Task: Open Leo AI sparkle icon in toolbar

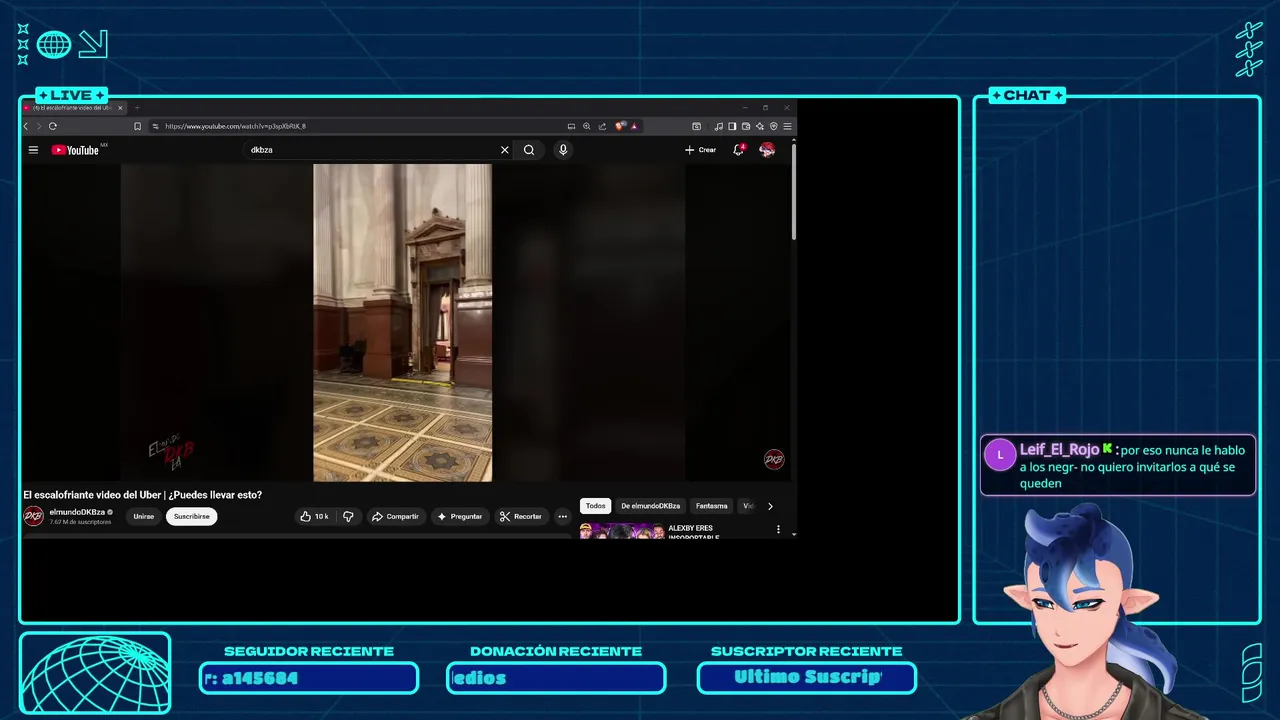Action: point(760,126)
